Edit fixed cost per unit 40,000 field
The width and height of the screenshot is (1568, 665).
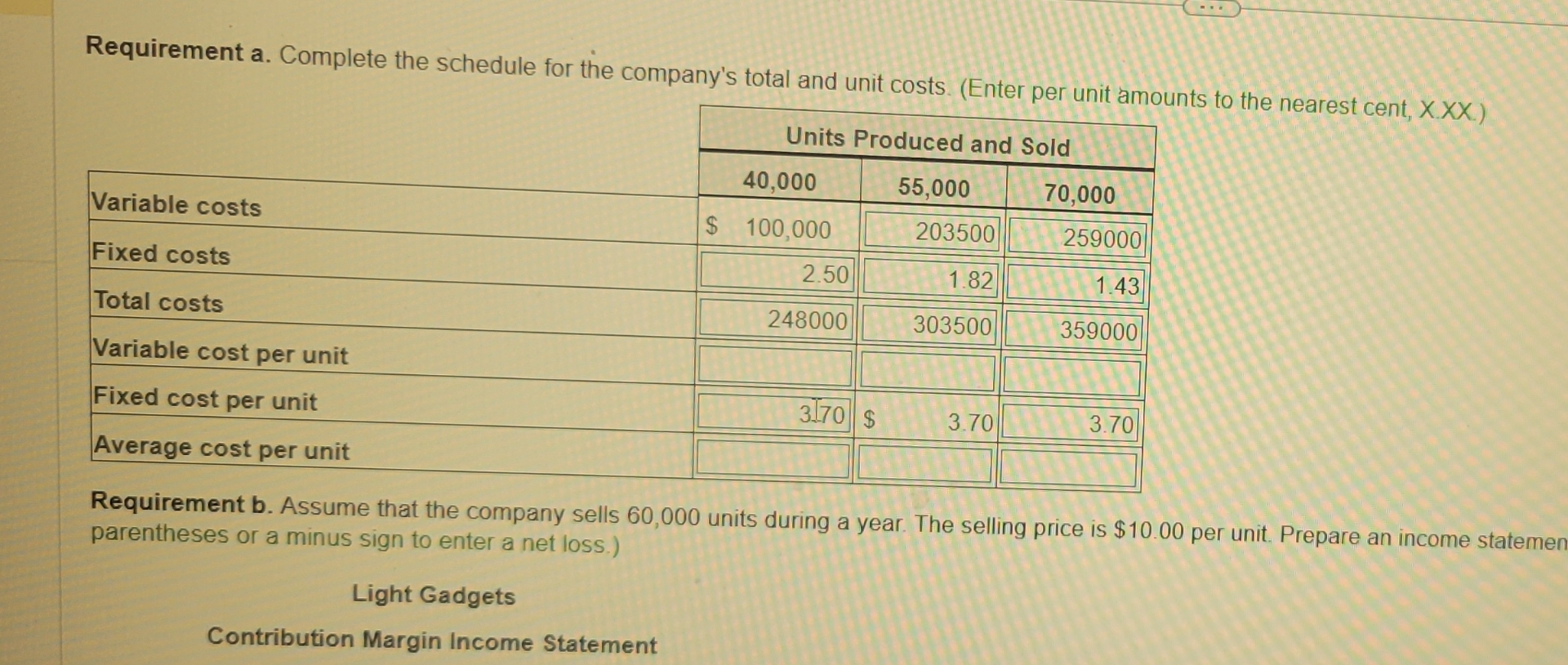point(773,412)
